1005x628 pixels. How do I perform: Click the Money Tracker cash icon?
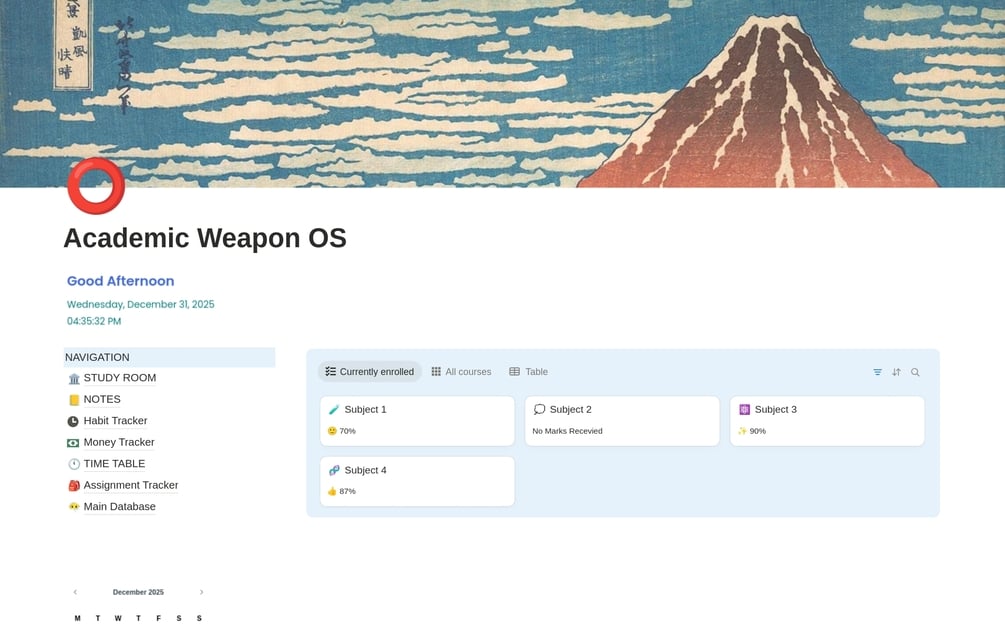(73, 443)
